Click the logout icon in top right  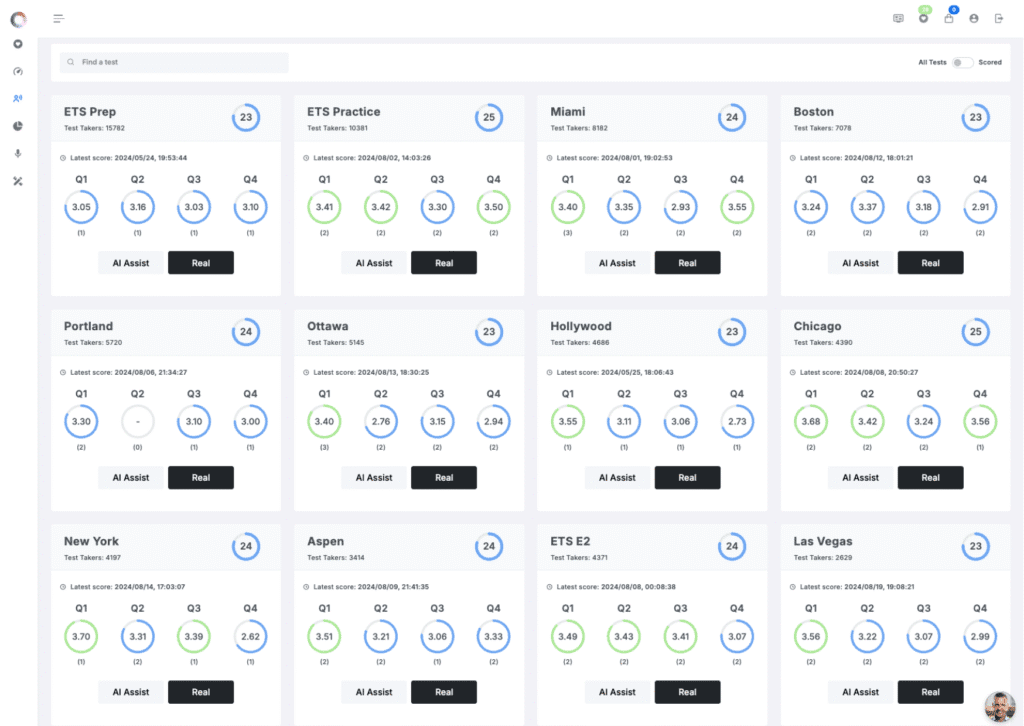click(998, 18)
